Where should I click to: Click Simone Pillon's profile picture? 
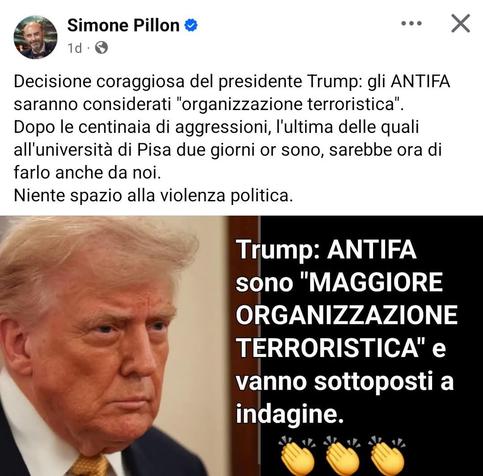pos(35,37)
